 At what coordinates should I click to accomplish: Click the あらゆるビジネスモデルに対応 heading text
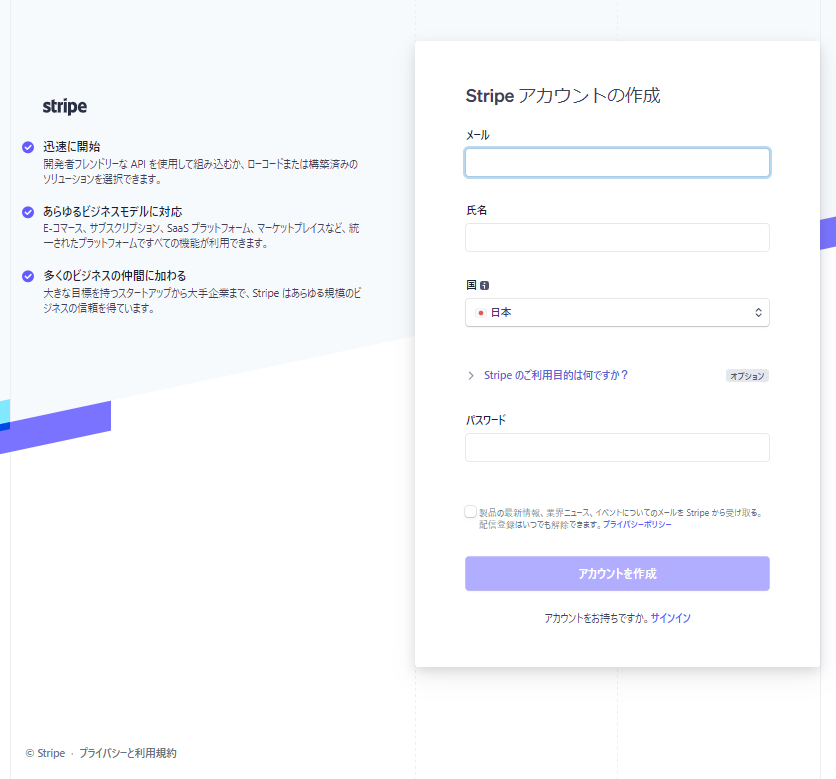(x=112, y=212)
